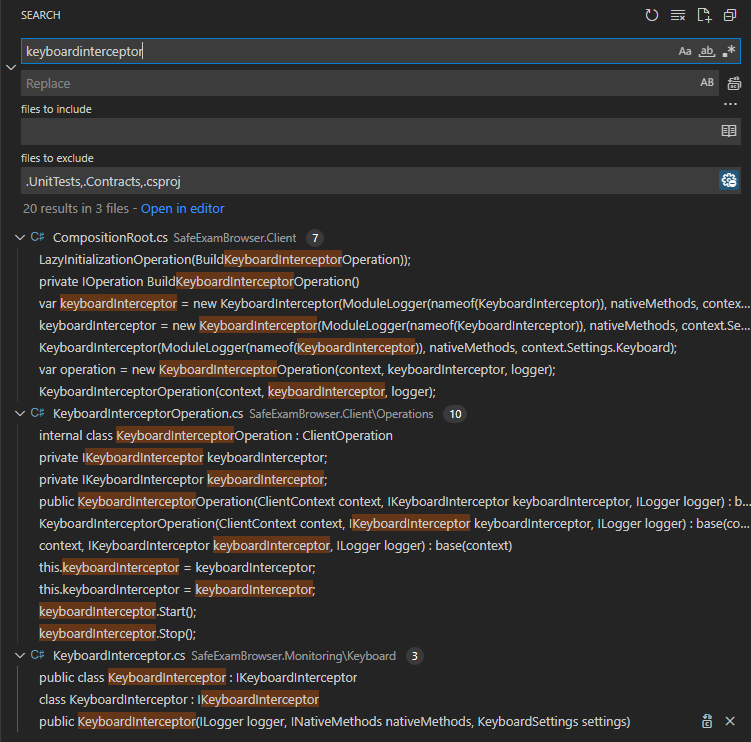Replace the last highlighted search match

tap(706, 721)
